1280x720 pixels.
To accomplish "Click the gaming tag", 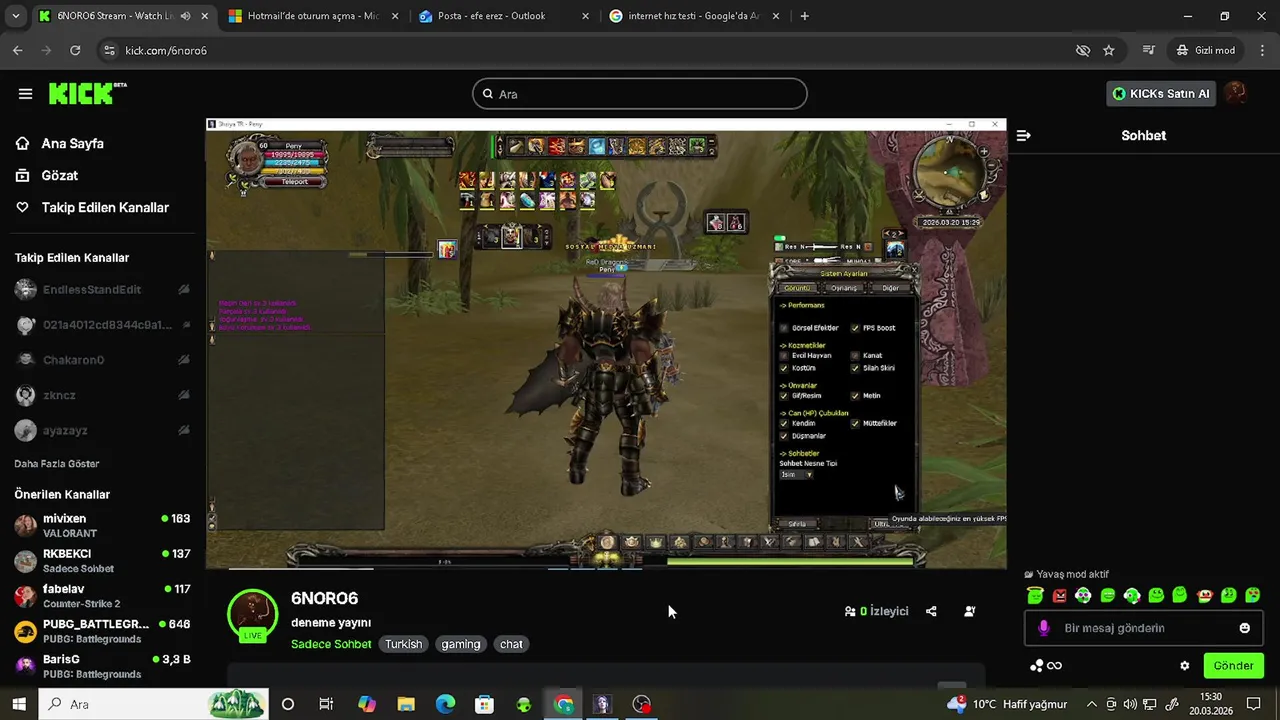I will 461,644.
